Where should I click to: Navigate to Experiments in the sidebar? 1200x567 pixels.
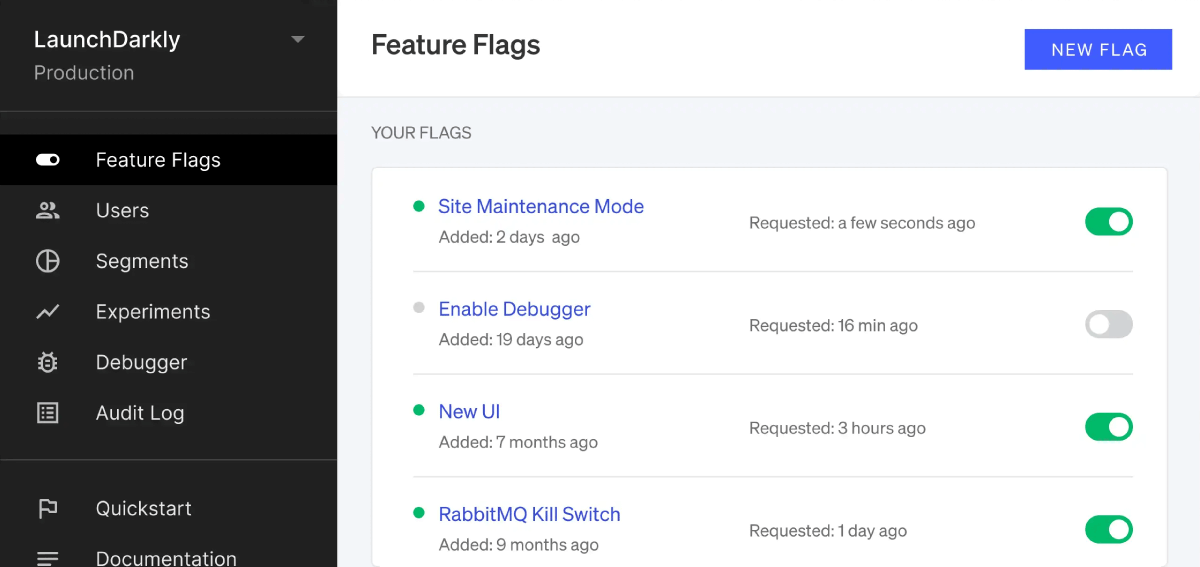pos(168,312)
